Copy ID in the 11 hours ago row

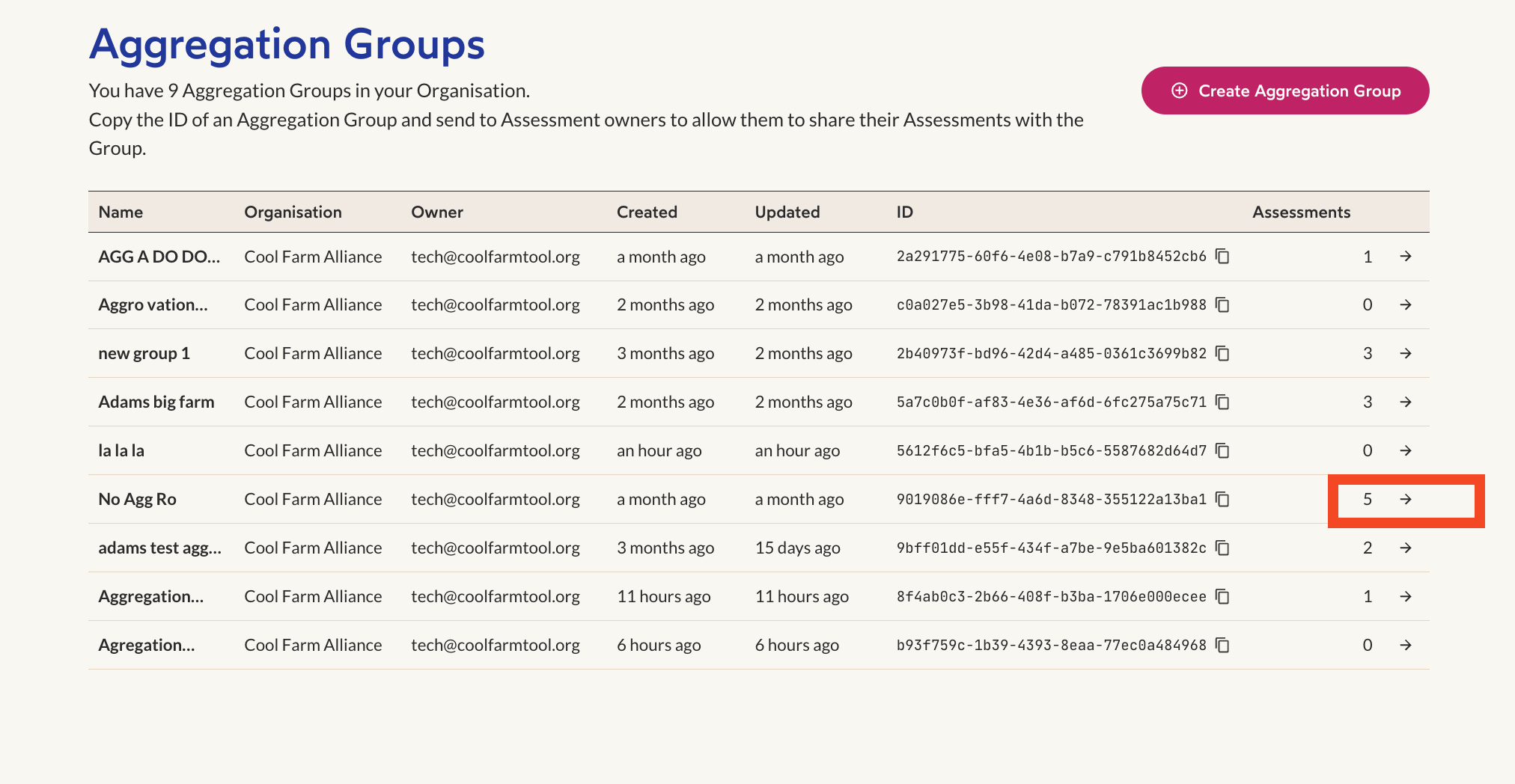pyautogui.click(x=1222, y=596)
